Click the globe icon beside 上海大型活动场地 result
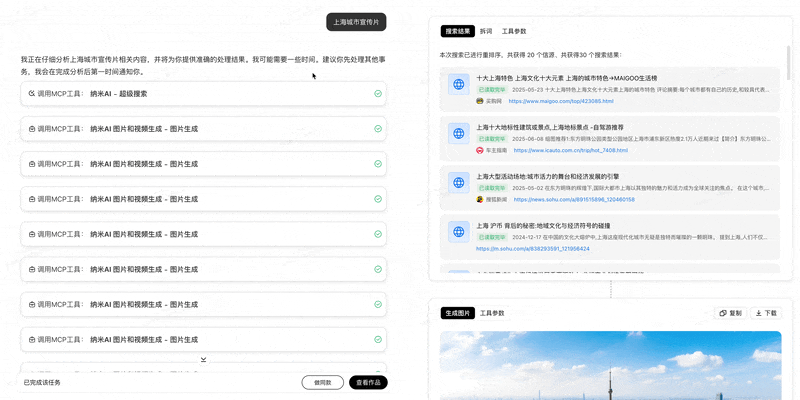800x400 pixels. pos(459,183)
